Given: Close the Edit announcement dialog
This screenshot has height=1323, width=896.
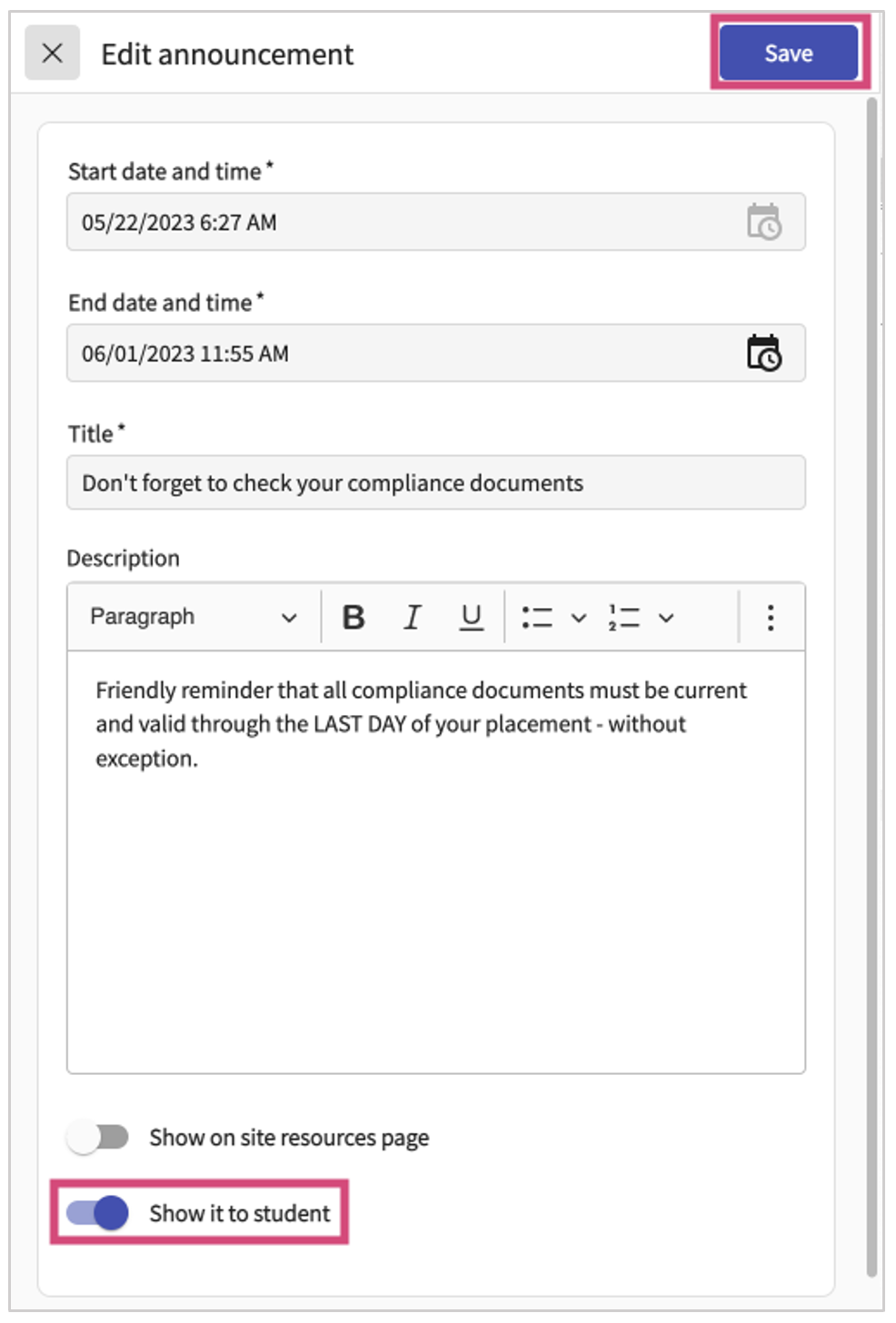Looking at the screenshot, I should click(x=52, y=54).
